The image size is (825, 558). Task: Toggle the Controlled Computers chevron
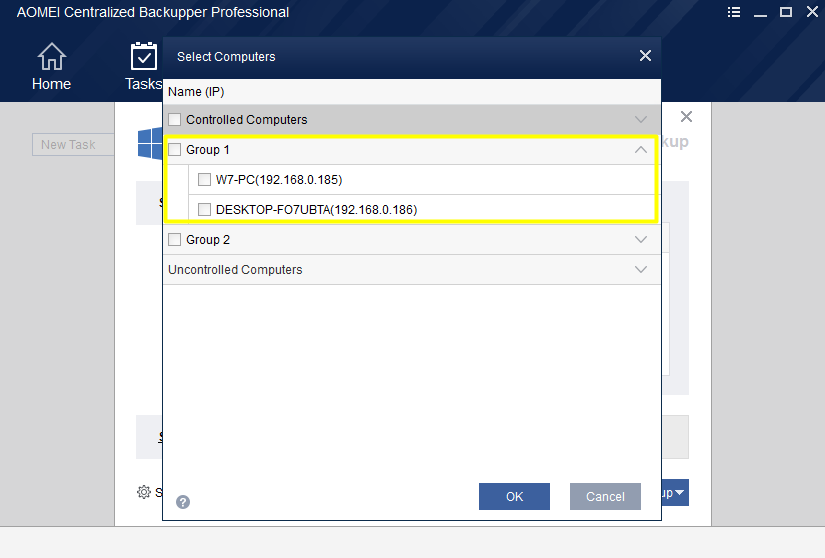pos(640,119)
